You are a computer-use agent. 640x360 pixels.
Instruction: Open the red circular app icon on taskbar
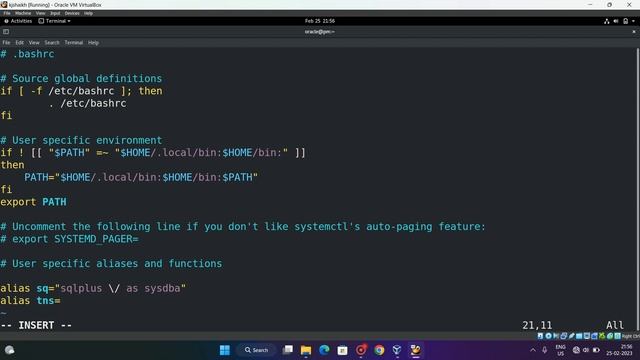click(x=361, y=350)
